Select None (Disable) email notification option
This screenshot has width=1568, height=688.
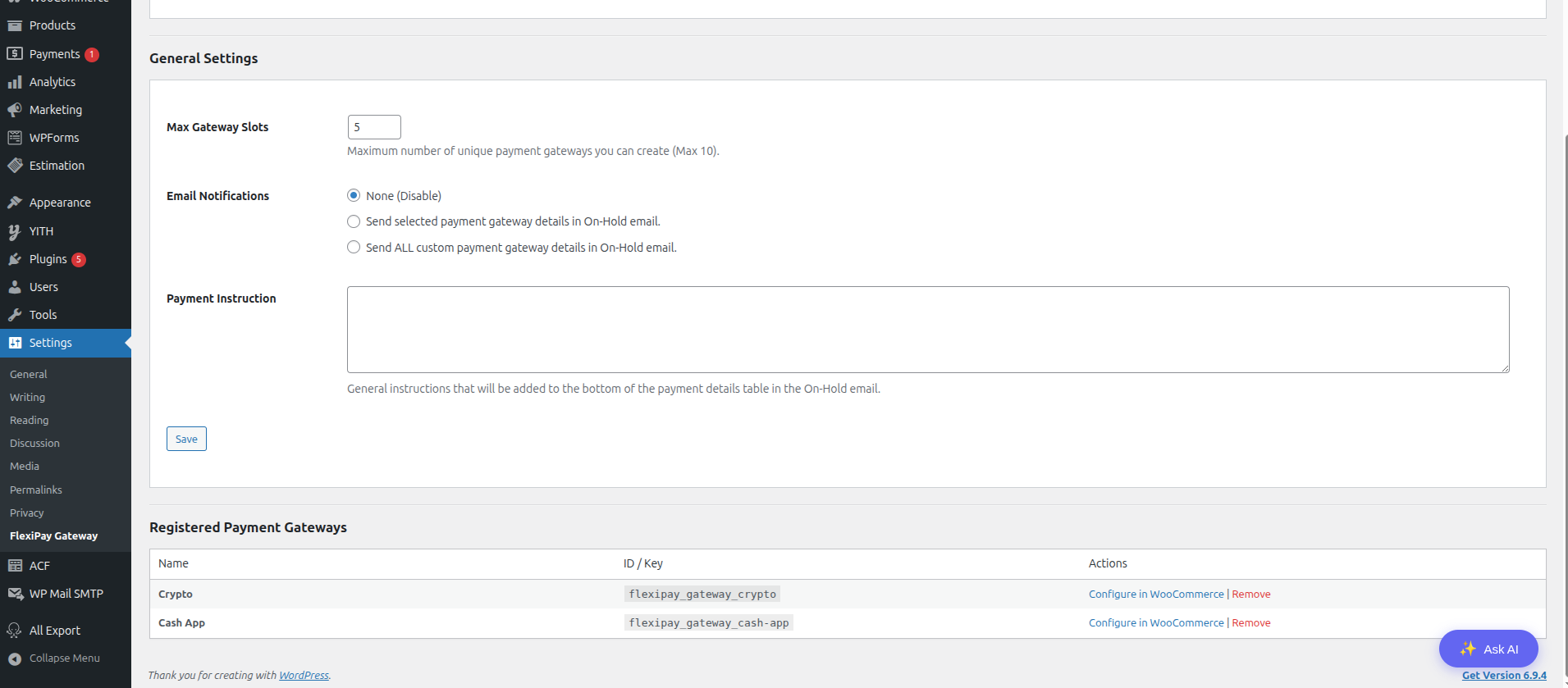pyautogui.click(x=354, y=195)
